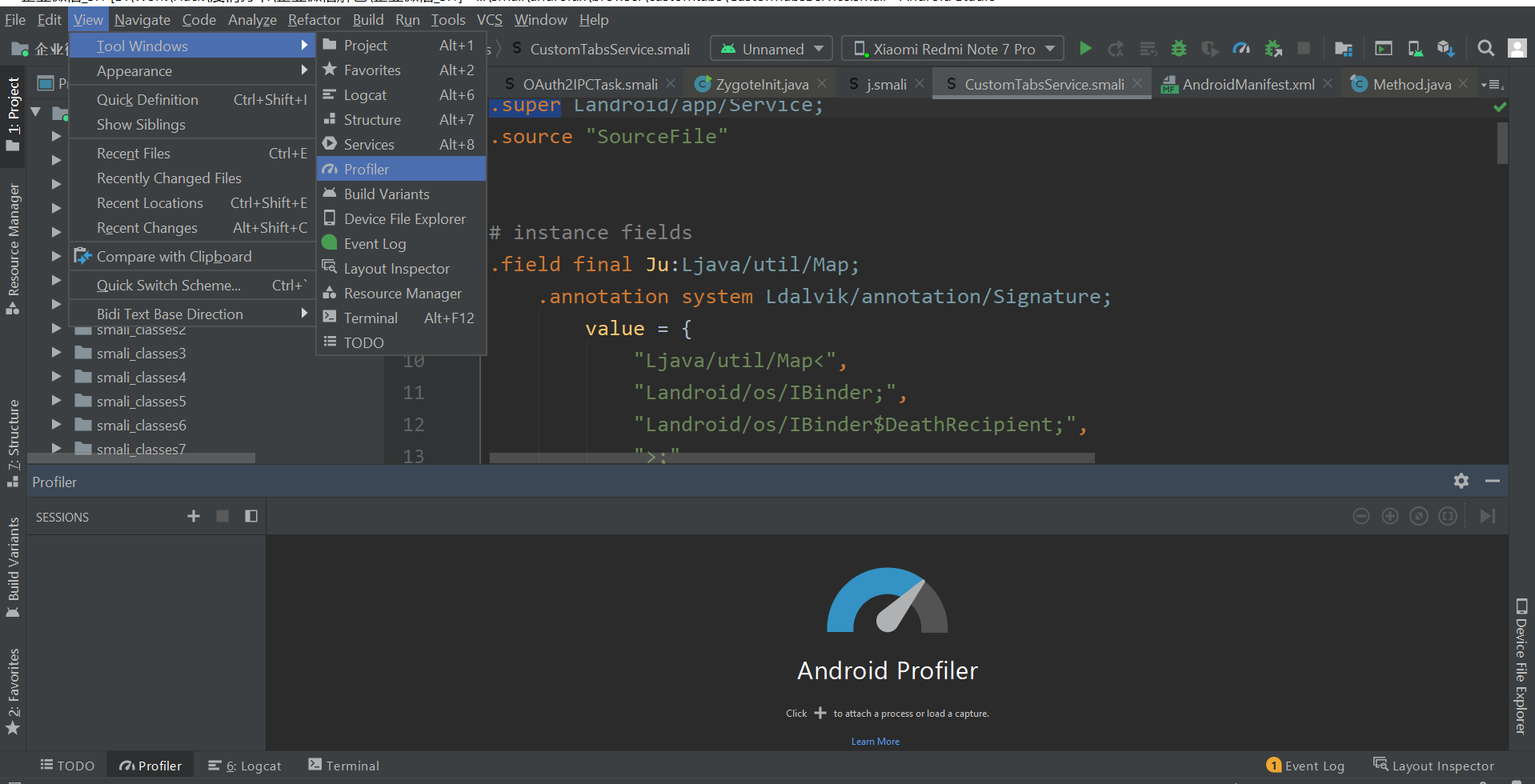Toggle Logcat tool window button
Viewport: 1535px width, 784px height.
tap(244, 766)
